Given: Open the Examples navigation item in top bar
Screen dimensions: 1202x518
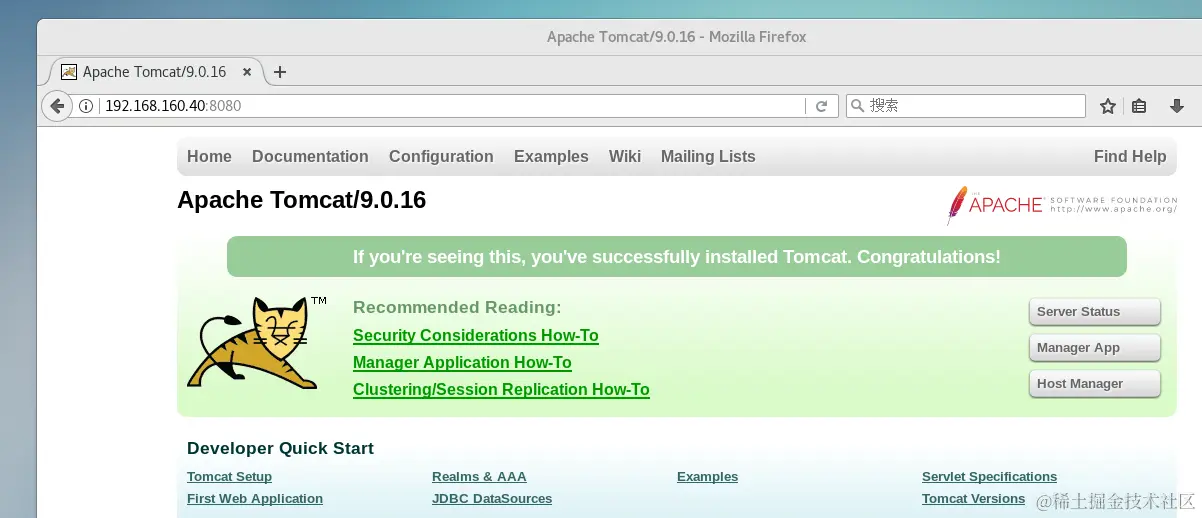Looking at the screenshot, I should [x=551, y=157].
